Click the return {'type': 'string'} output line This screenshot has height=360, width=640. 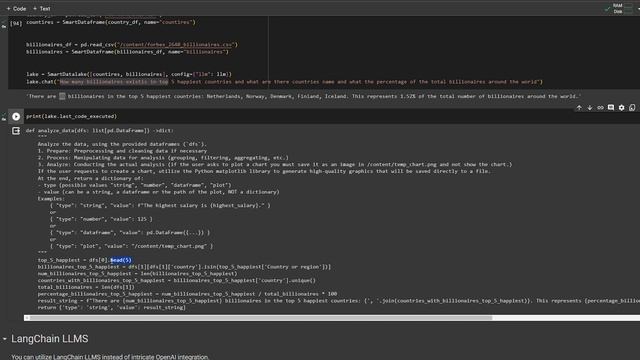[111, 307]
